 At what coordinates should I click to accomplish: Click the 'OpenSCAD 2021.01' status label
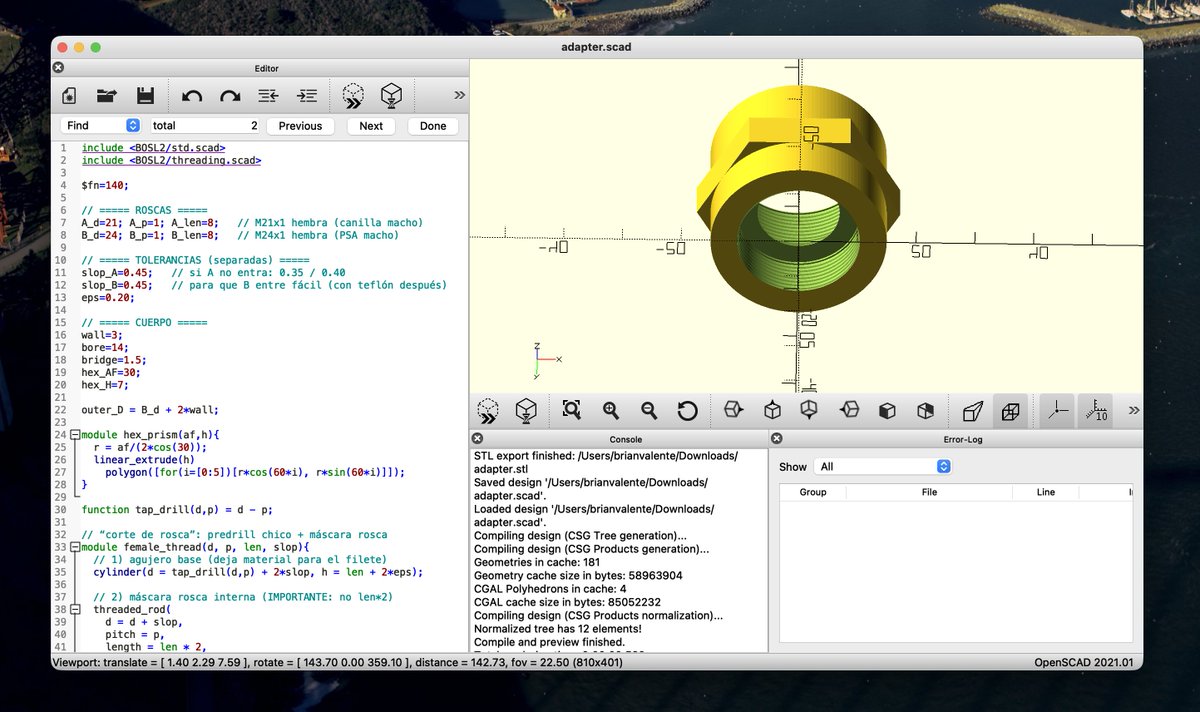[x=1086, y=662]
